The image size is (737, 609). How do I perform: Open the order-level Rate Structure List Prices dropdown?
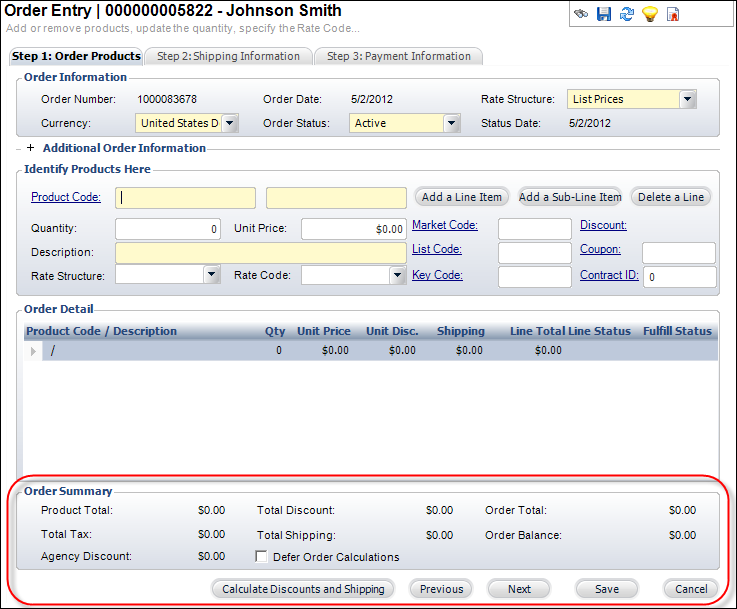[687, 99]
